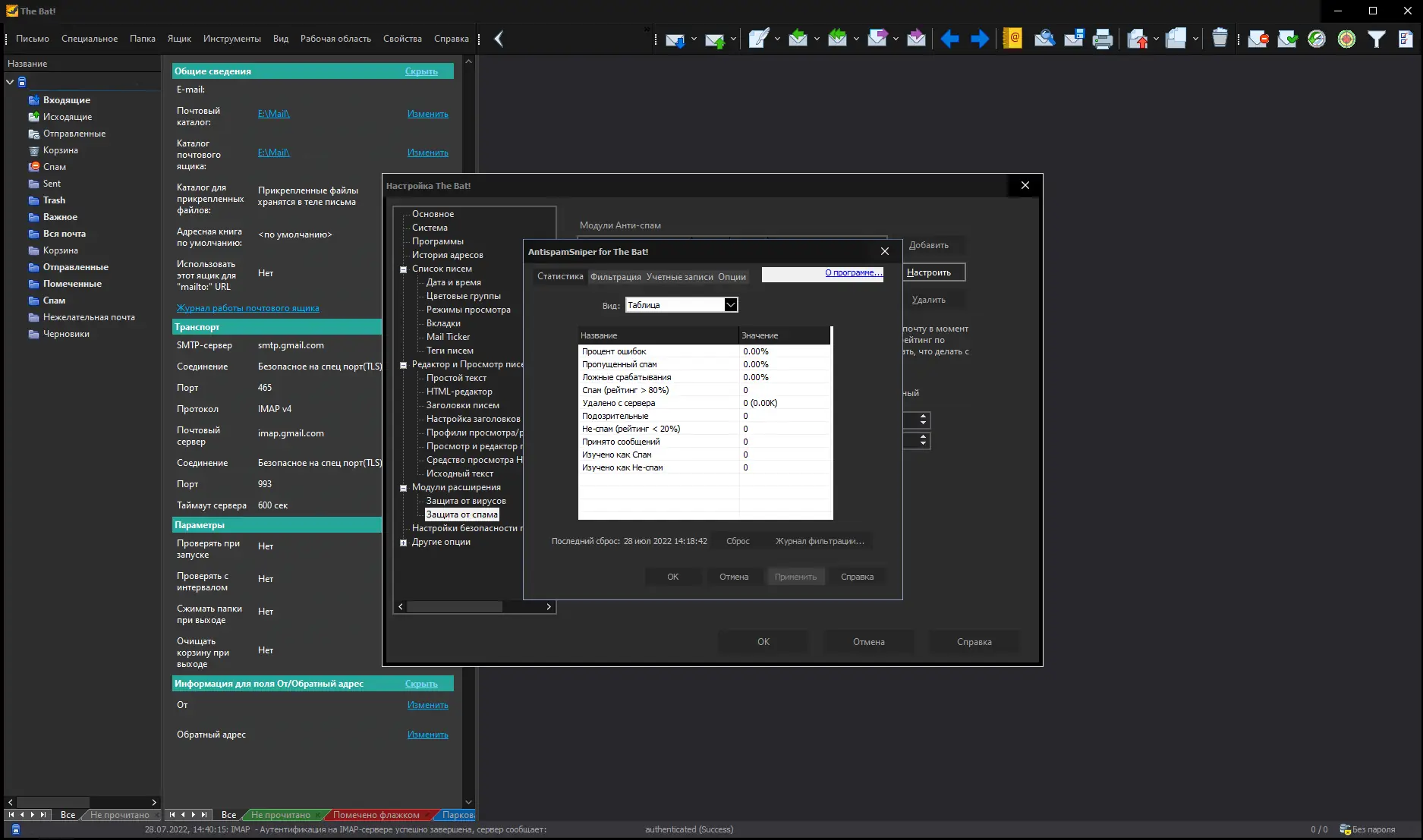
Task: Click the account icon in the status bar
Action: click(x=16, y=829)
